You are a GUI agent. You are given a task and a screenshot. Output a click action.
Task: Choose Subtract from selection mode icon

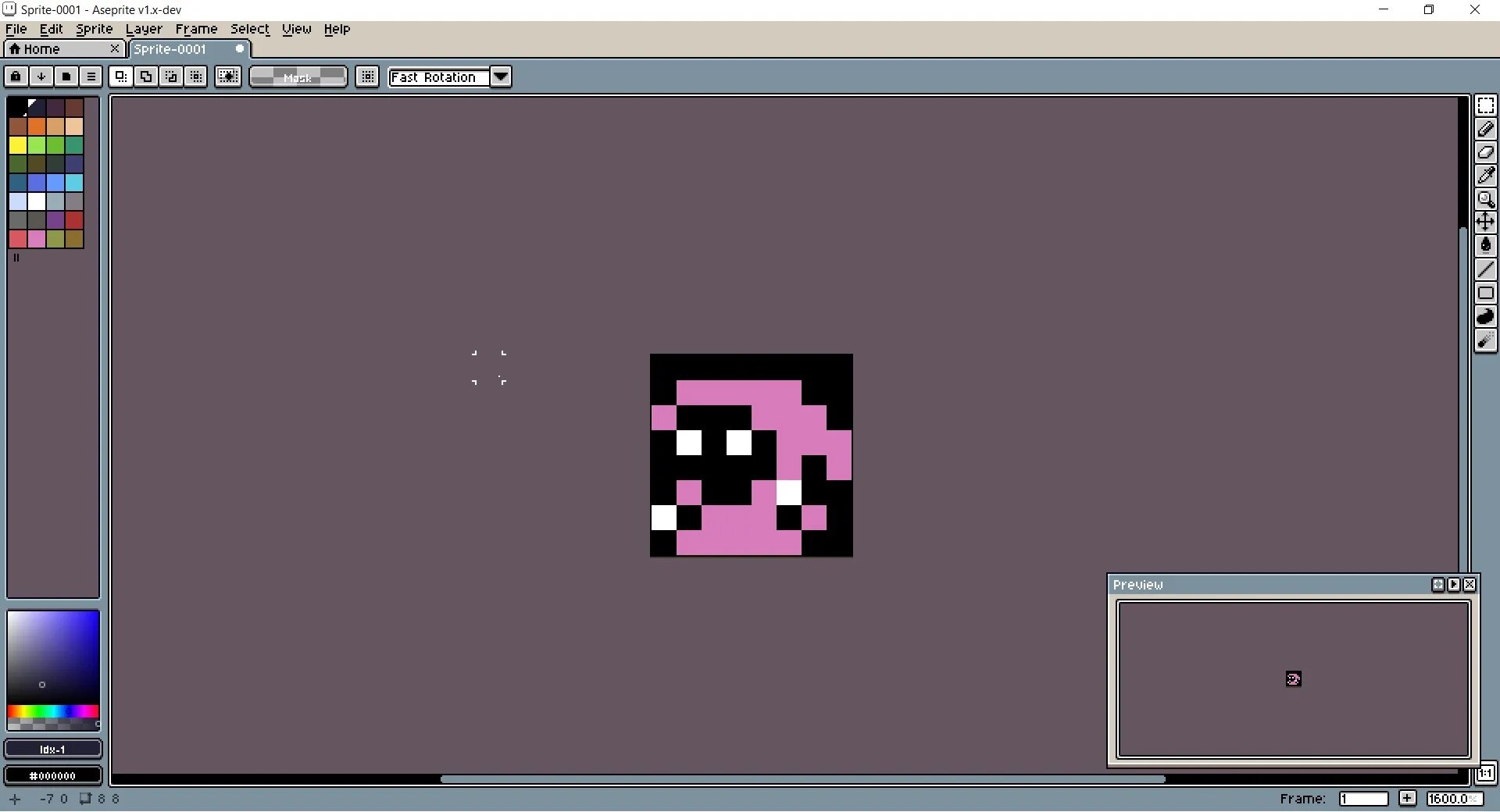170,77
